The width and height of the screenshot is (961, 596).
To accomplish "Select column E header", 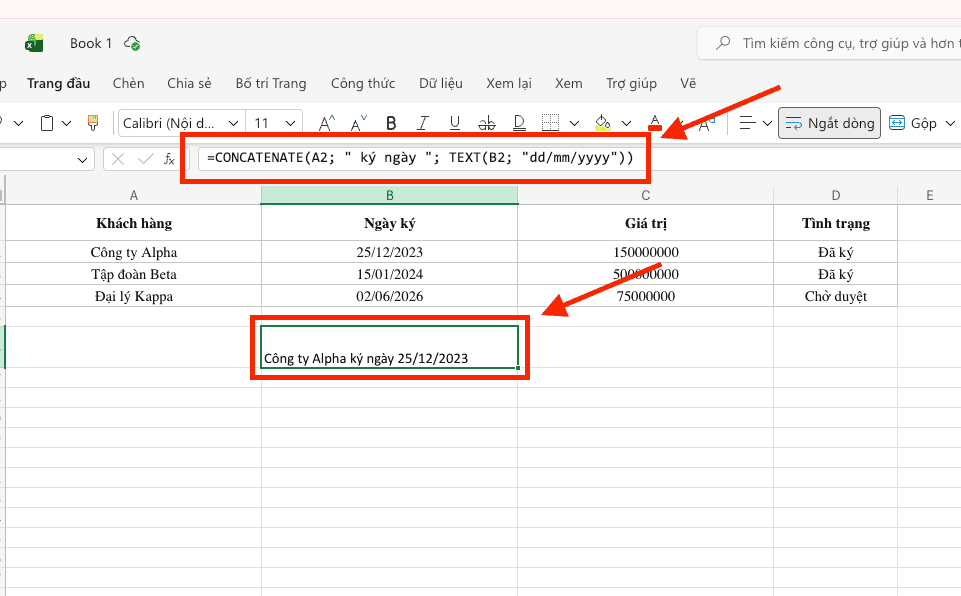I will pyautogui.click(x=930, y=196).
